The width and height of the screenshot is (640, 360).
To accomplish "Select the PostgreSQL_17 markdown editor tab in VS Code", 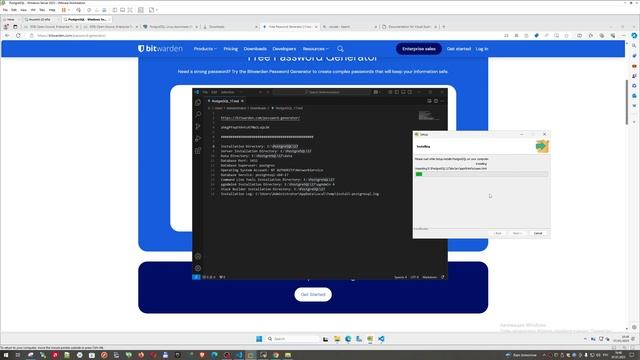I will point(225,101).
